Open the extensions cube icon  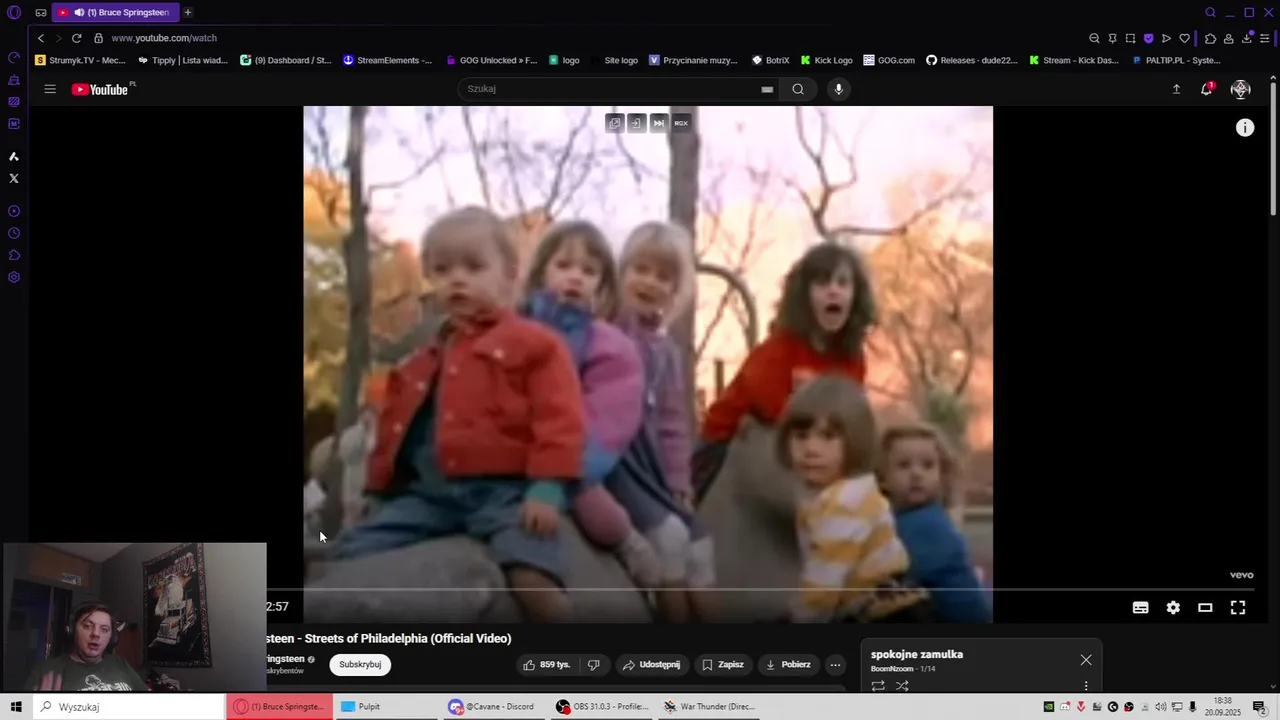pos(1210,38)
